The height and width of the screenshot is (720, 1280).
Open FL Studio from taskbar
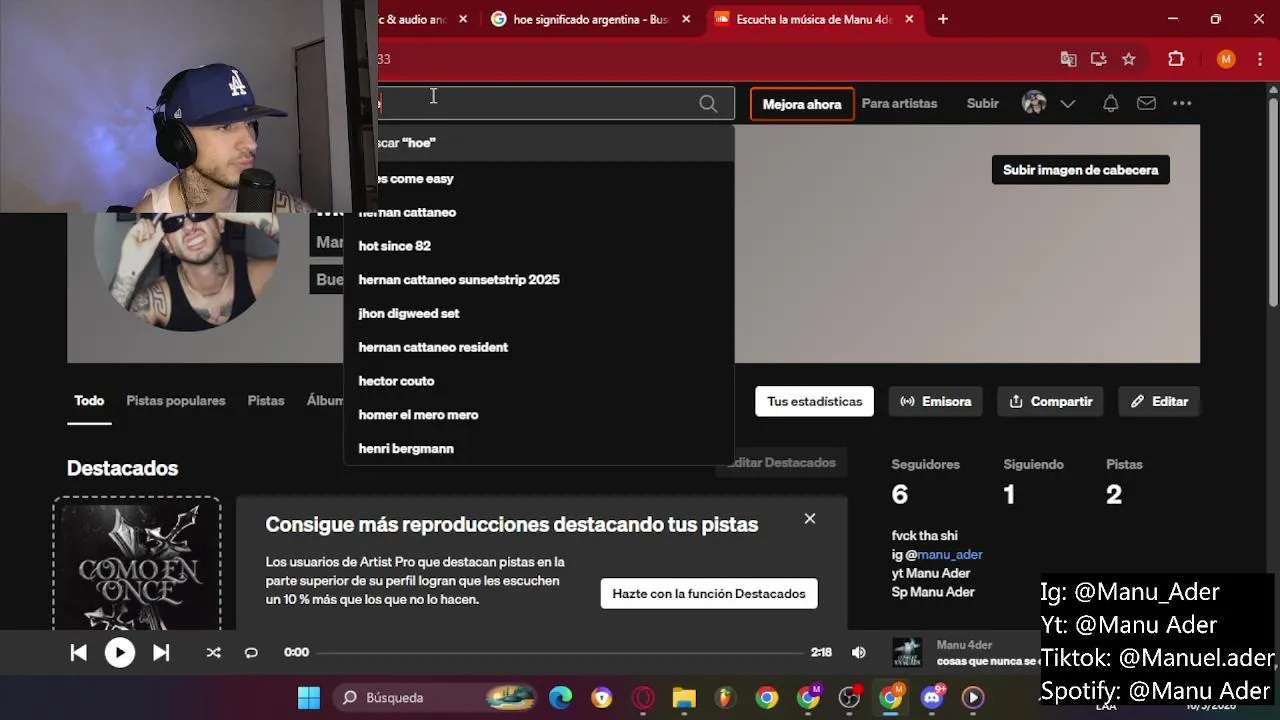tap(725, 697)
